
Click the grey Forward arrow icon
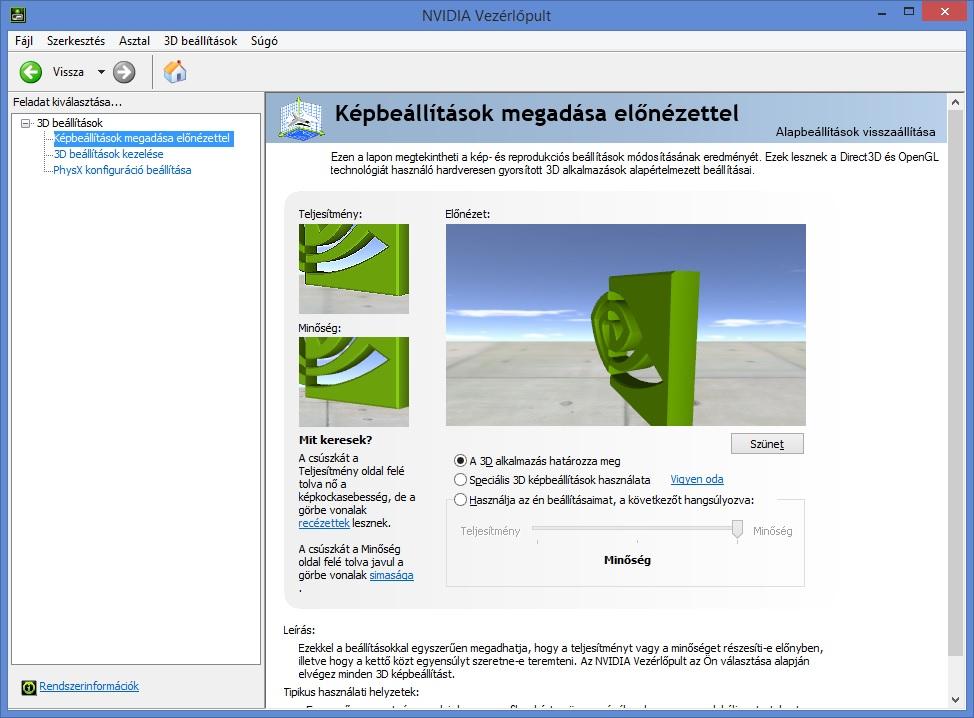(x=124, y=72)
